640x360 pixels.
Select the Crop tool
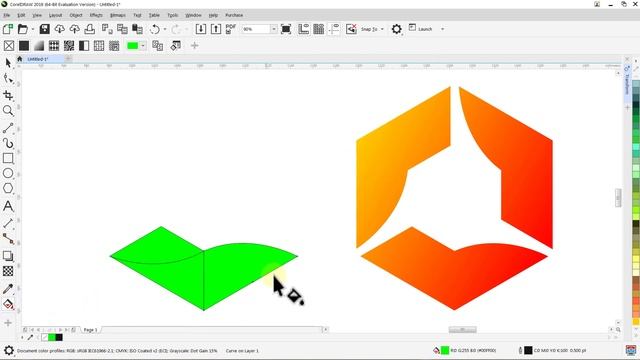[x=8, y=96]
